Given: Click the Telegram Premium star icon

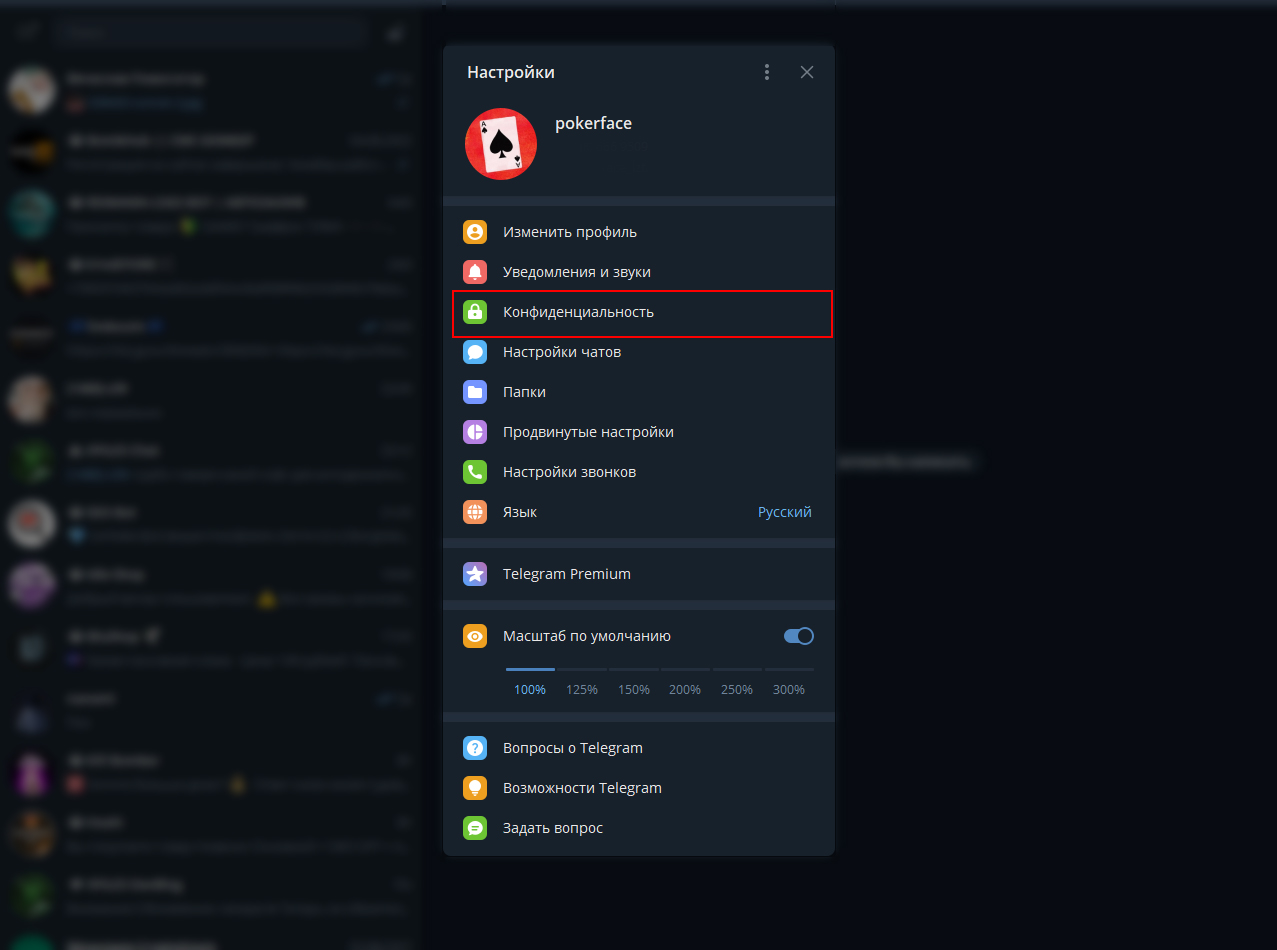Looking at the screenshot, I should coord(475,574).
